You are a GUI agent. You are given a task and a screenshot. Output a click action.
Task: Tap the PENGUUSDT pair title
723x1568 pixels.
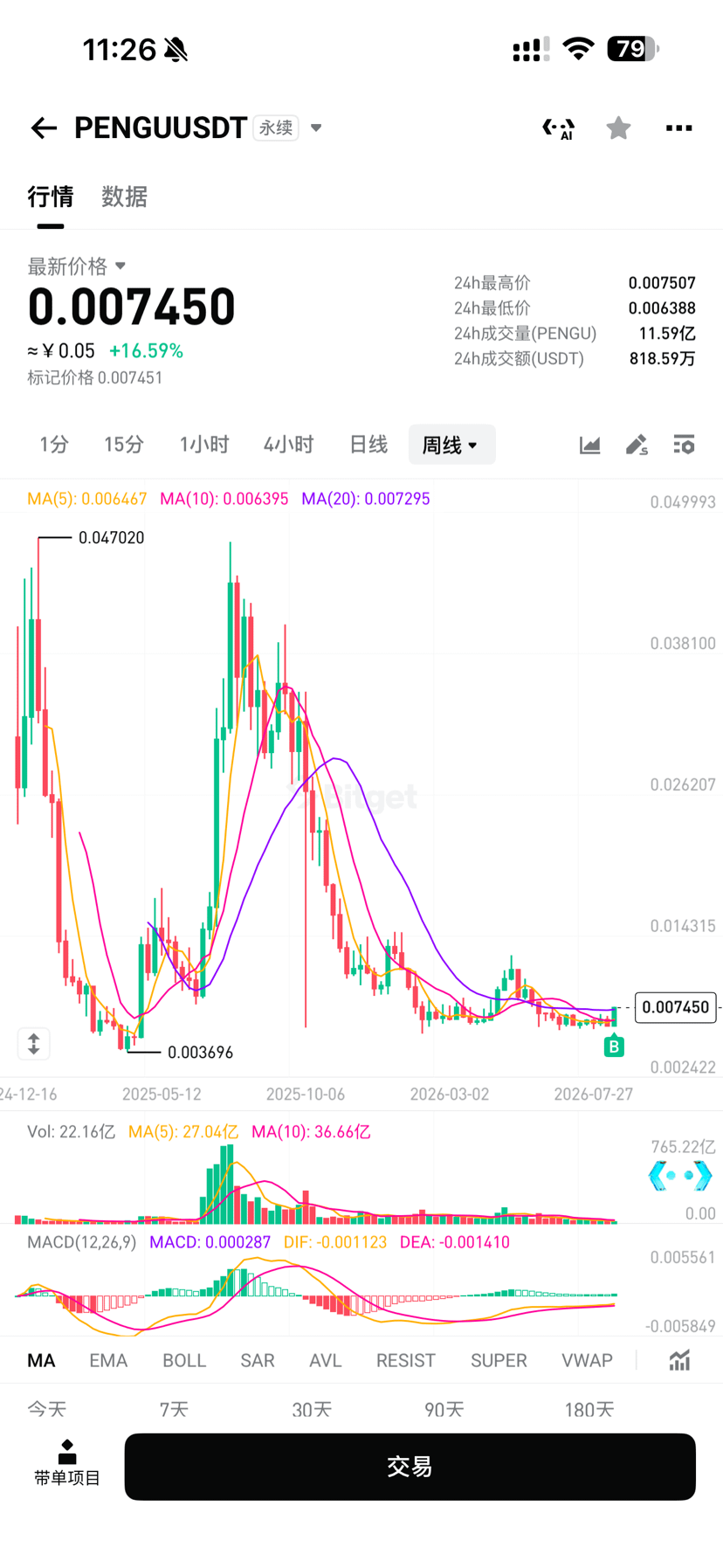coord(161,128)
